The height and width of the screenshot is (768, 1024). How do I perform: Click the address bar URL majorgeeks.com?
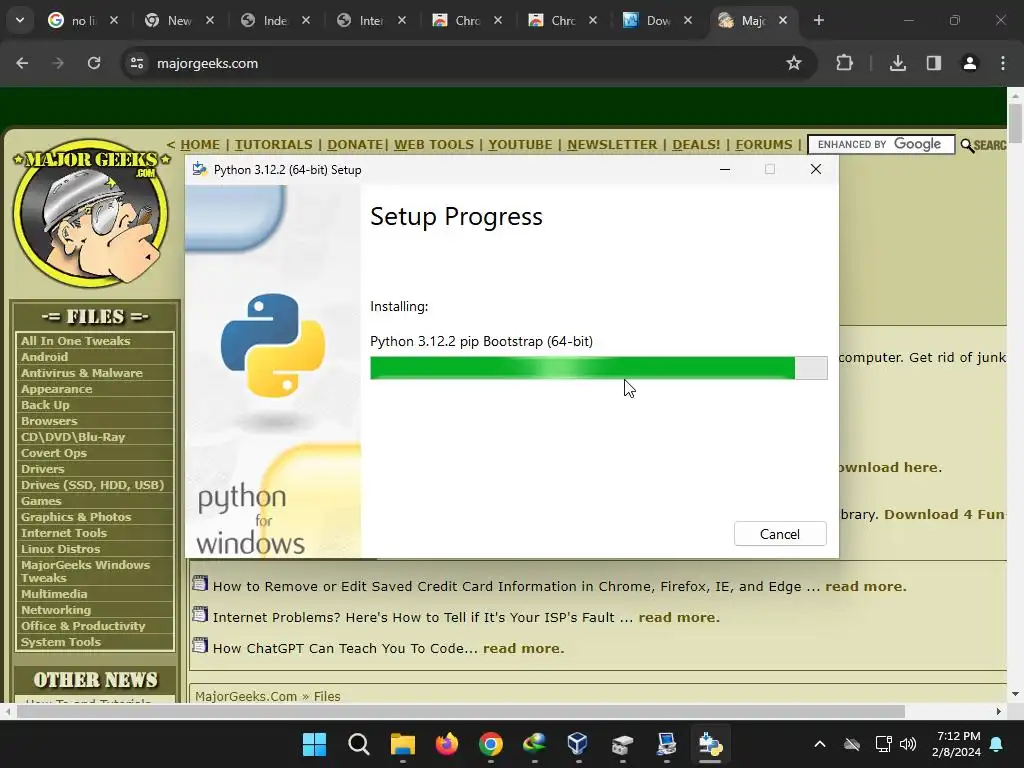[207, 63]
